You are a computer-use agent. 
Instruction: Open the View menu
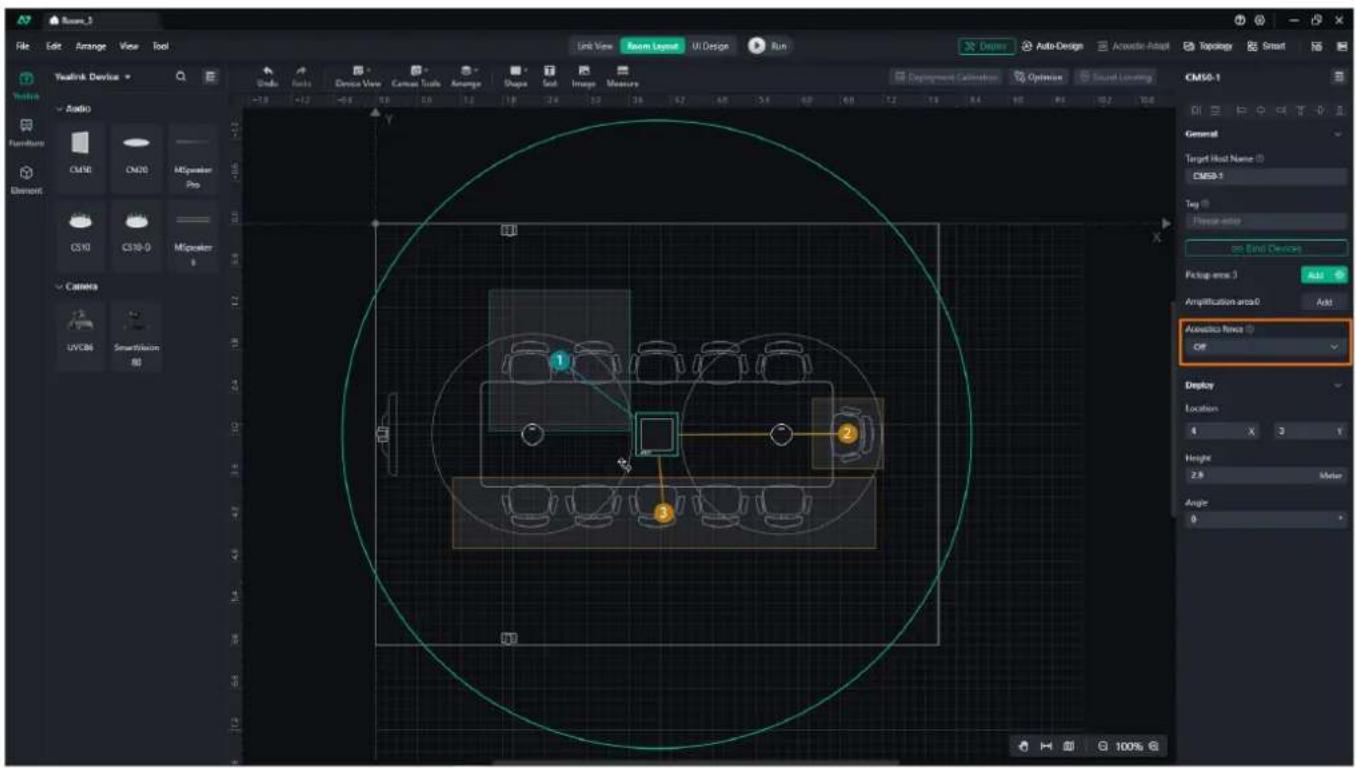129,46
